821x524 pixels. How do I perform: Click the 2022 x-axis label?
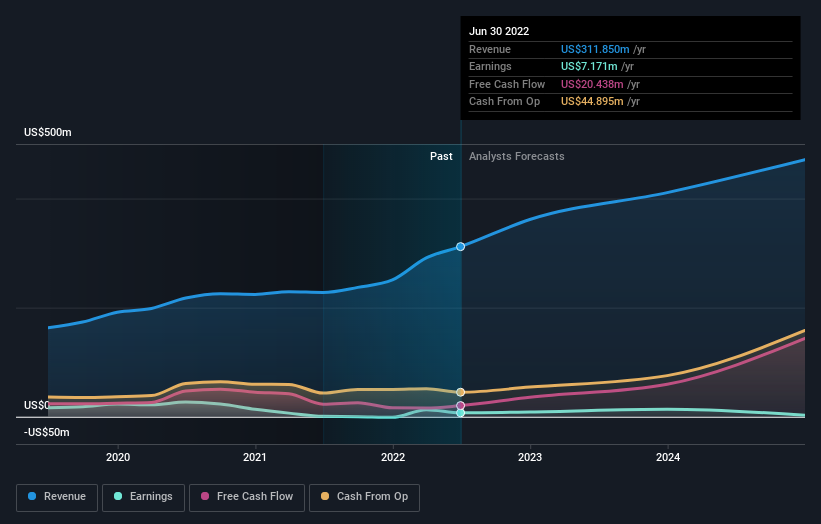pyautogui.click(x=393, y=457)
